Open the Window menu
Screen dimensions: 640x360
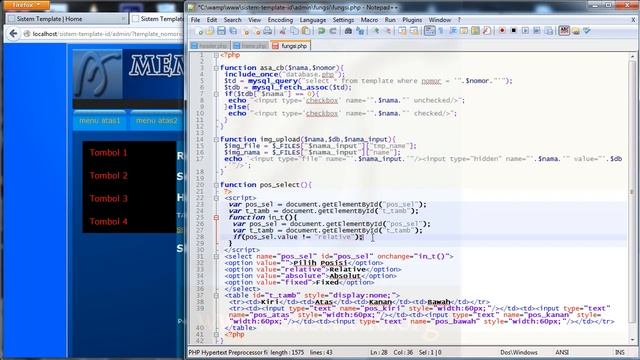click(440, 20)
